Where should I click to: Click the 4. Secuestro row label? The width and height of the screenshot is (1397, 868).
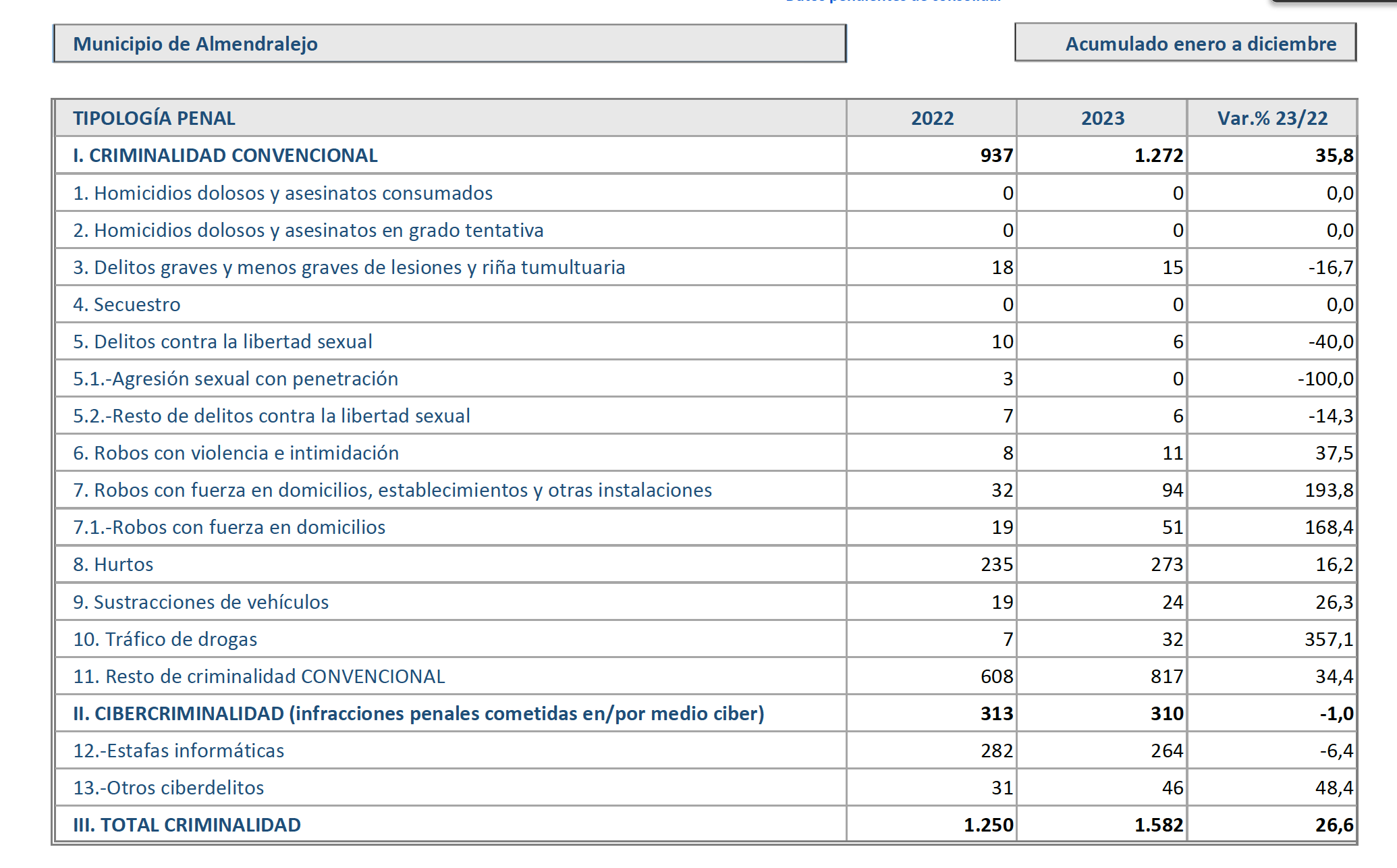[x=127, y=304]
